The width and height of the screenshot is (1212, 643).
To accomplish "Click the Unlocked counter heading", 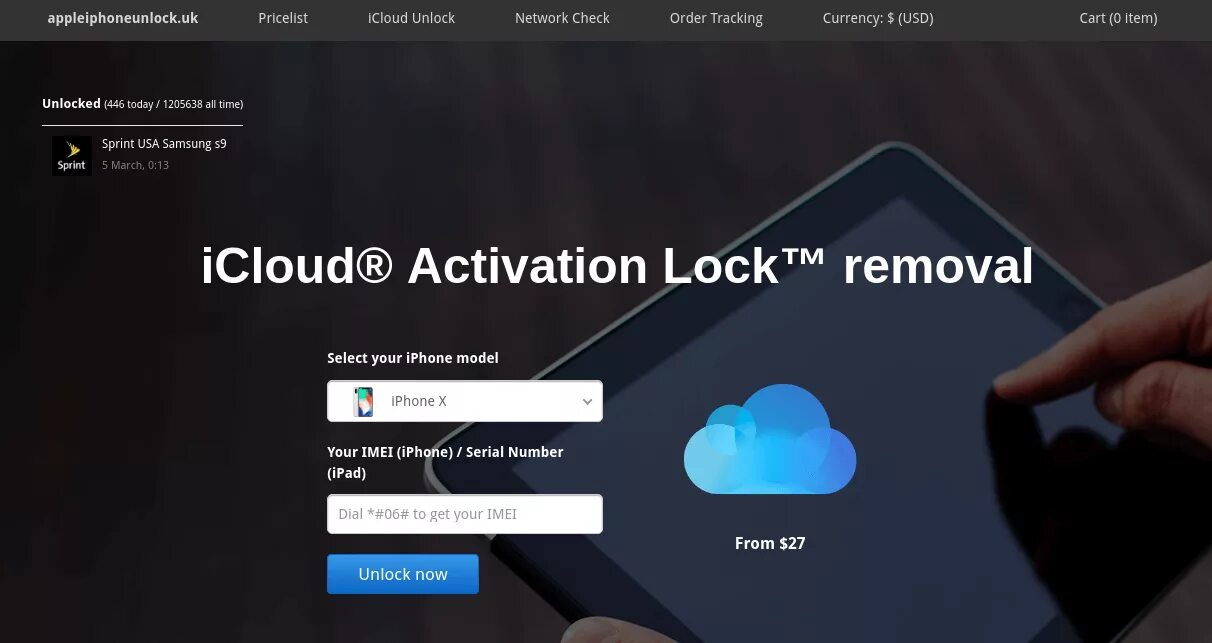I will pos(142,104).
